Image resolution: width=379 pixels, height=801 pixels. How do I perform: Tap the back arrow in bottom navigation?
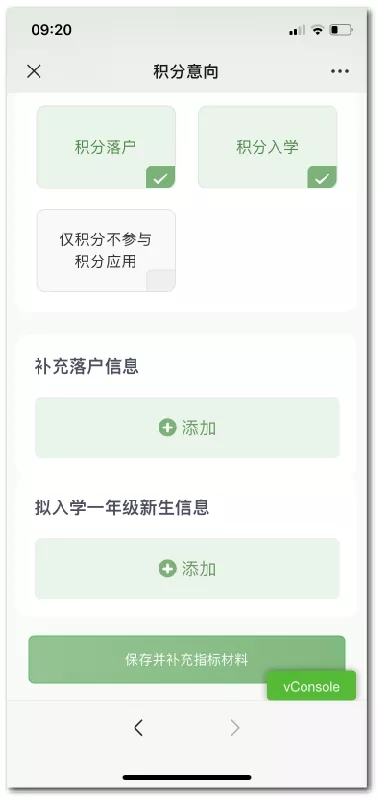point(138,727)
